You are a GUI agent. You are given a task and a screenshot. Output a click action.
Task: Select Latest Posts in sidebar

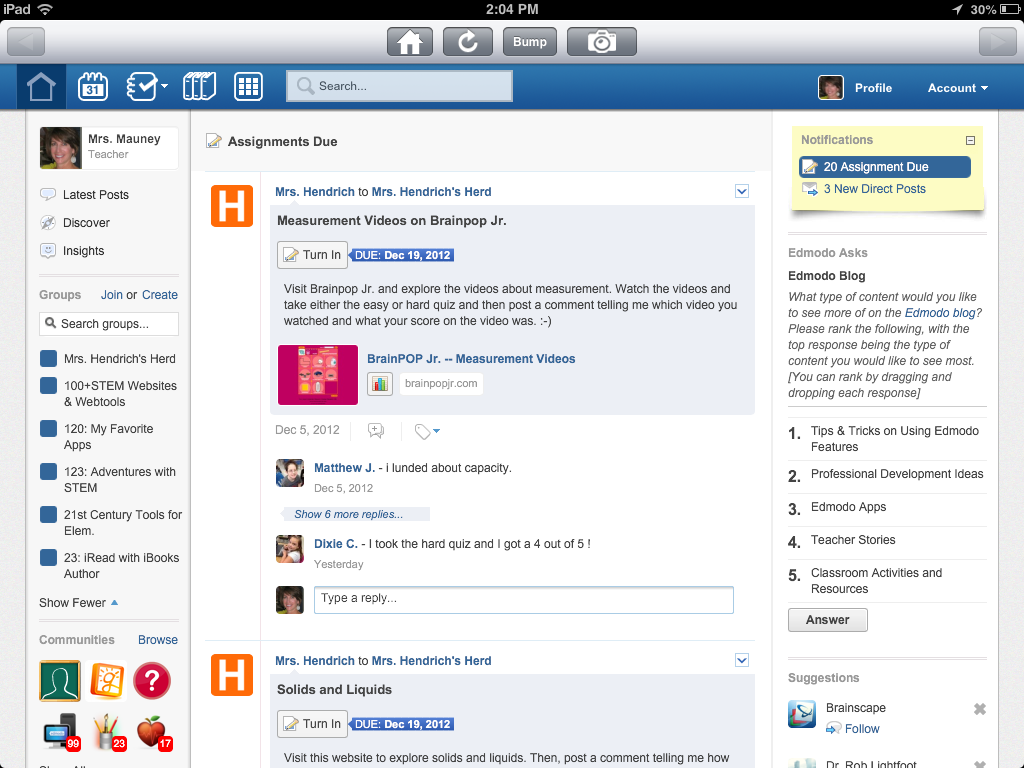95,195
